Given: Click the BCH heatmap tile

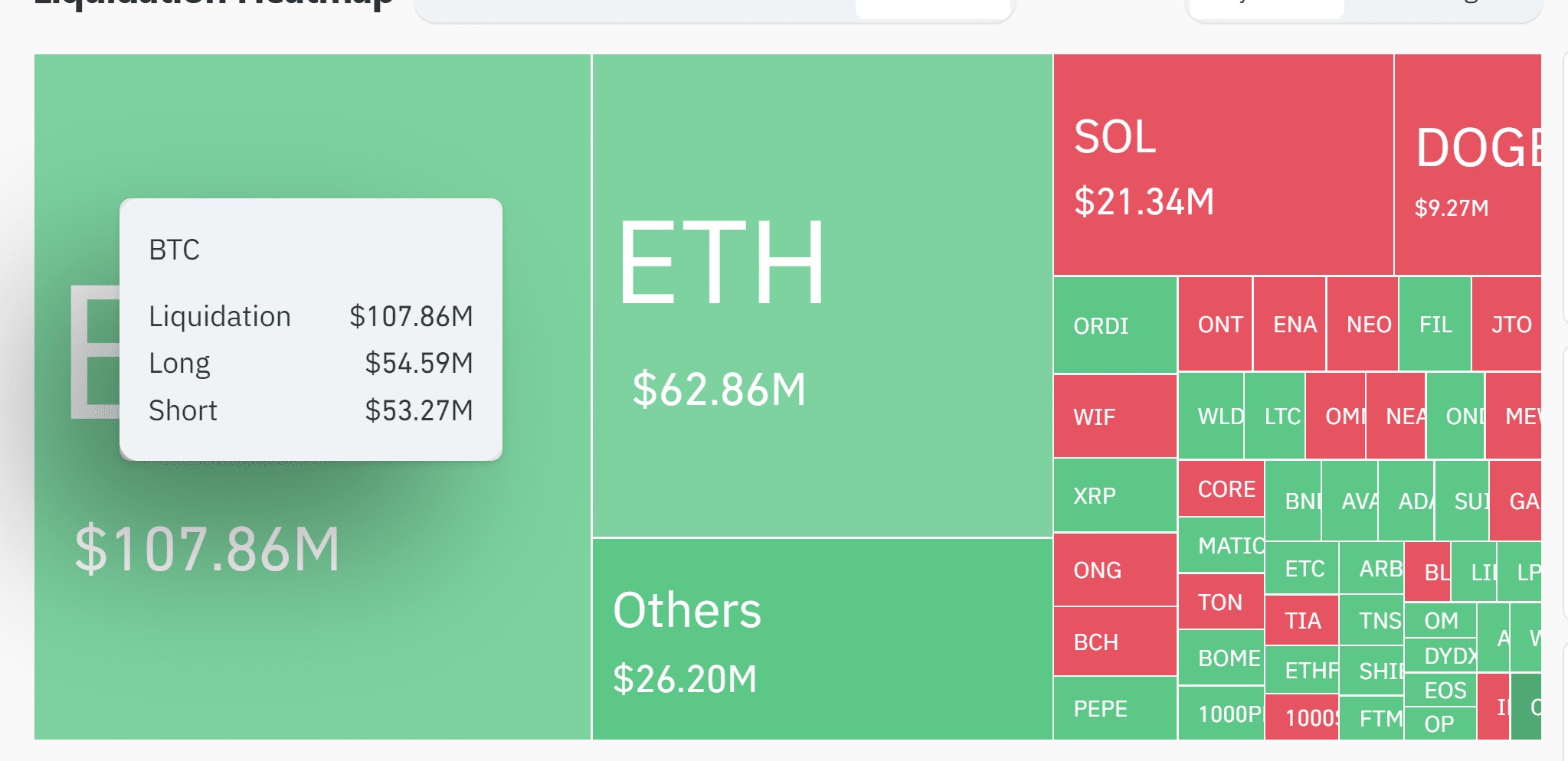Looking at the screenshot, I should click(x=1115, y=642).
